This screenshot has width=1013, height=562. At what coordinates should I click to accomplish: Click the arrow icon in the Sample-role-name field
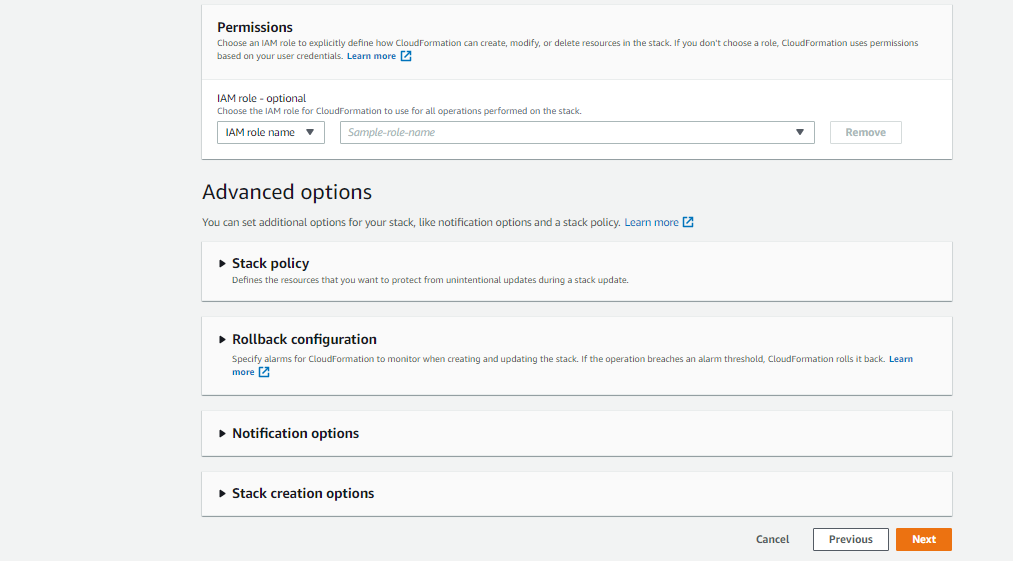pos(800,132)
